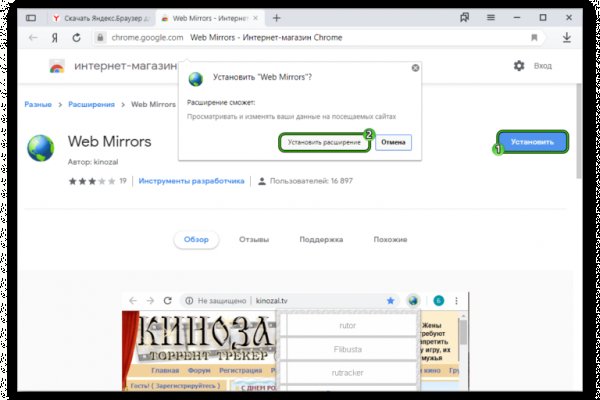Click the browser back arrow
This screenshot has width=600, height=400.
pos(33,38)
